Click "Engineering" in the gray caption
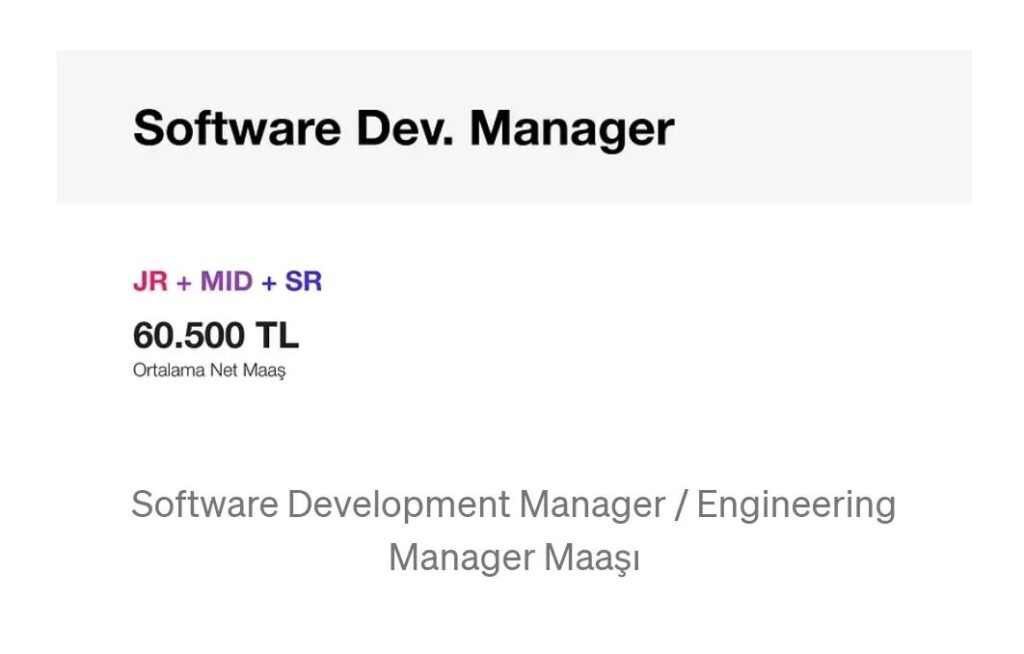 (795, 504)
